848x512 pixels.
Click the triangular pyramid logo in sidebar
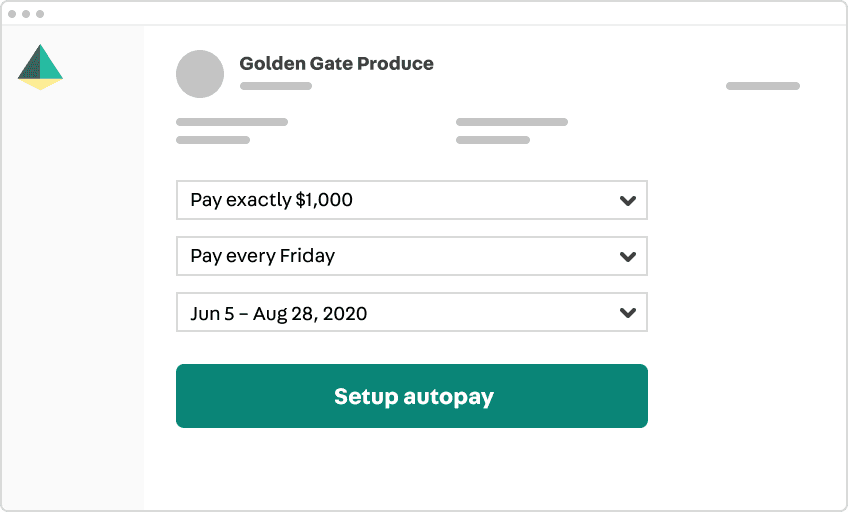coord(40,67)
